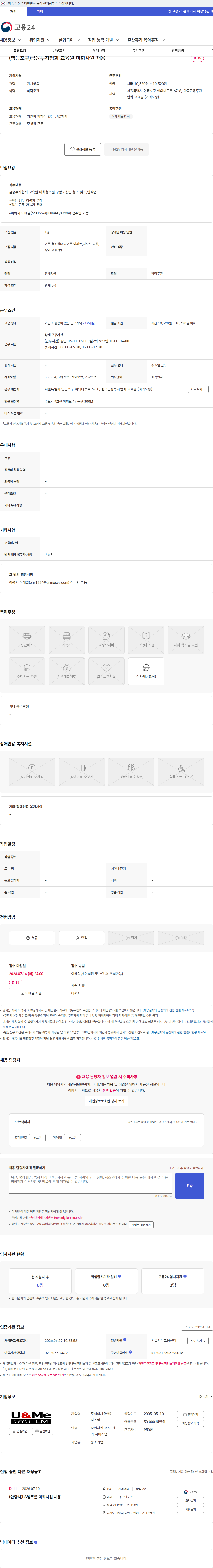
Task: Click the 고용24 입사지원 불가능 button
Action: pos(127,149)
